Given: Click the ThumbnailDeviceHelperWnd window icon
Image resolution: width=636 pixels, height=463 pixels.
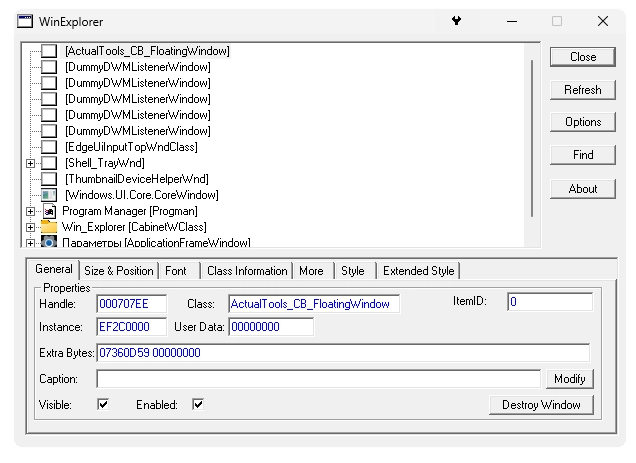Looking at the screenshot, I should [49, 179].
